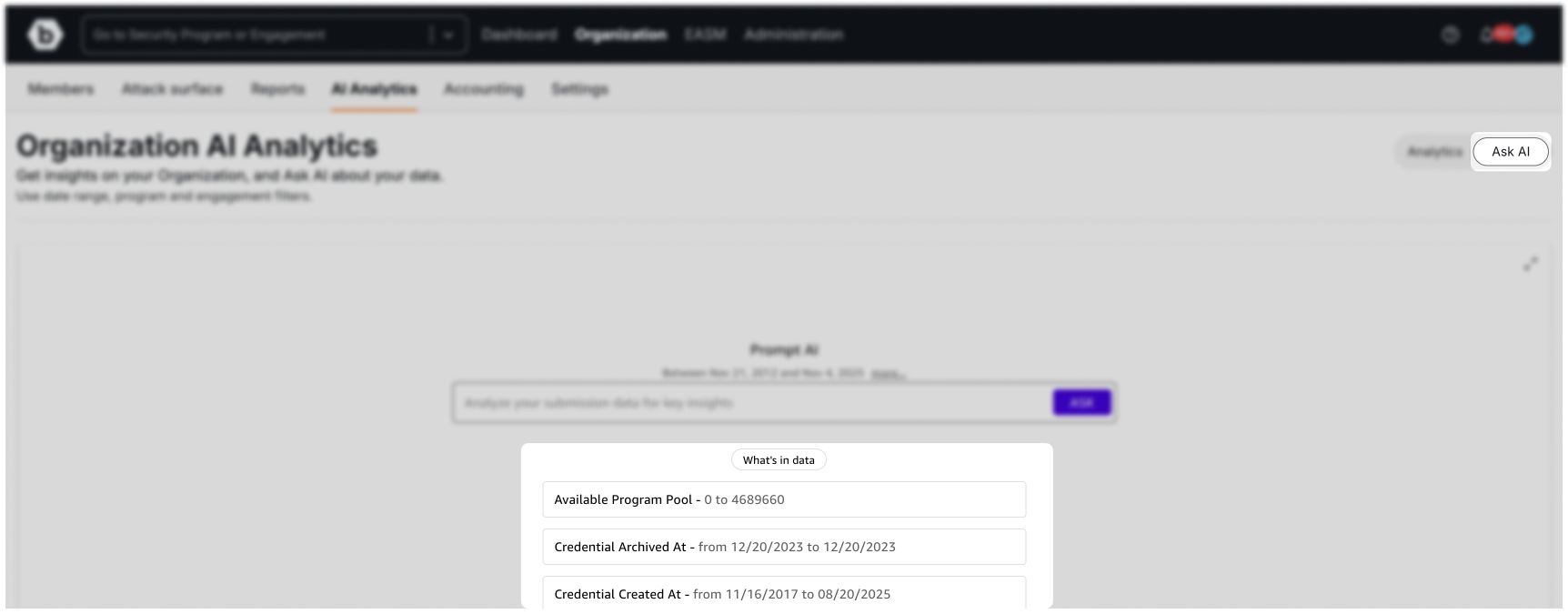Viewport: 1568px width, 614px height.
Task: Switch to the Accounting tab
Action: (x=484, y=89)
